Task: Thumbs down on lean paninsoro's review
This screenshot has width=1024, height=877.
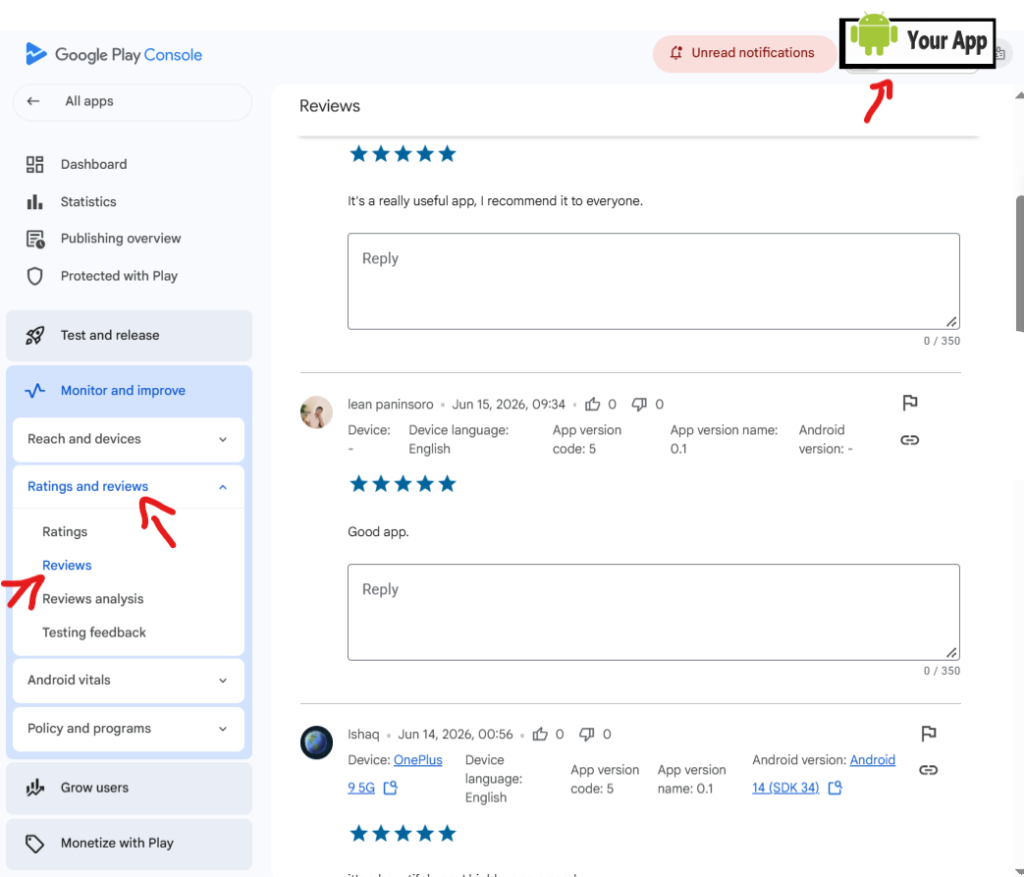Action: 639,404
